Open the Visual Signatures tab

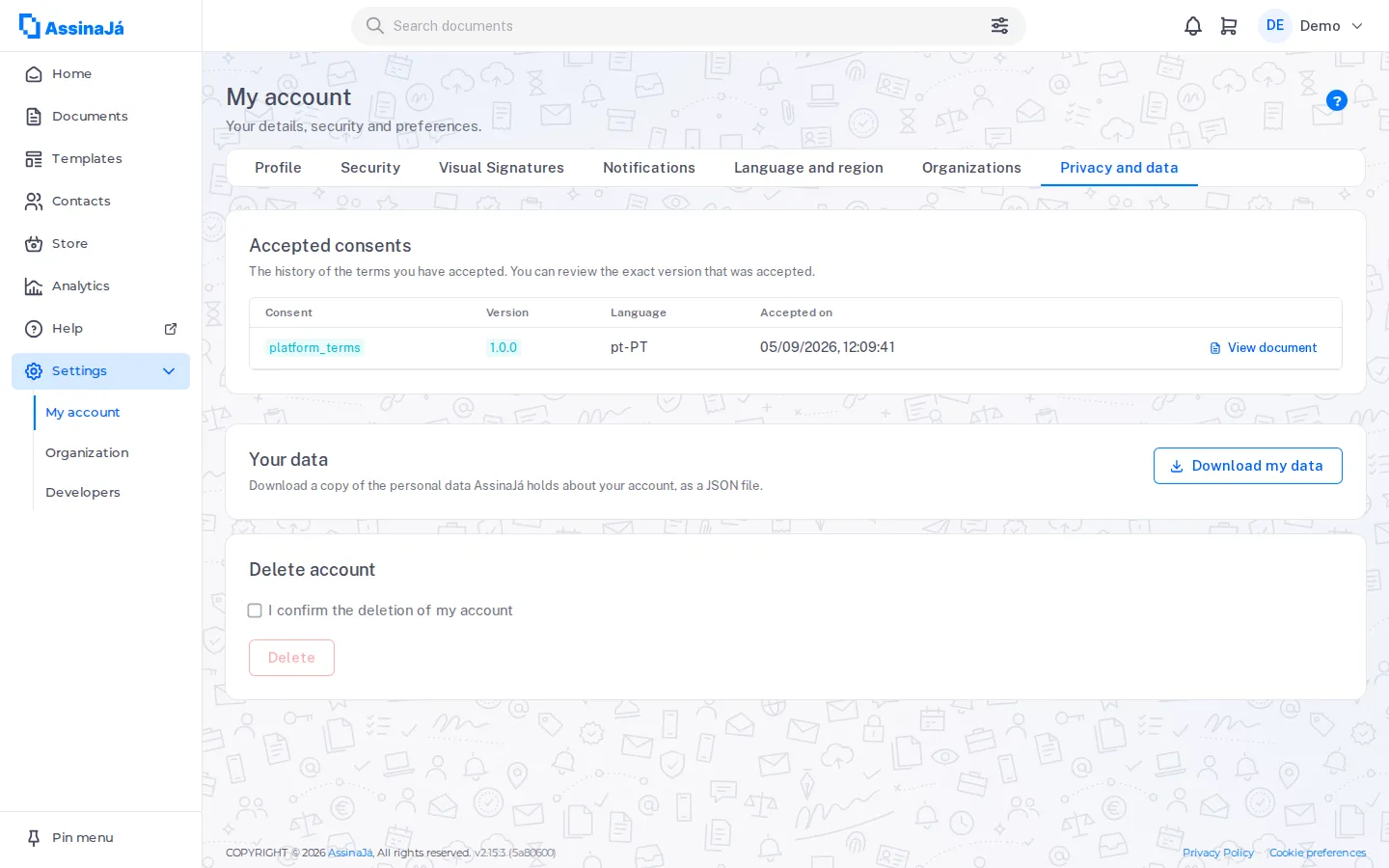tap(502, 168)
